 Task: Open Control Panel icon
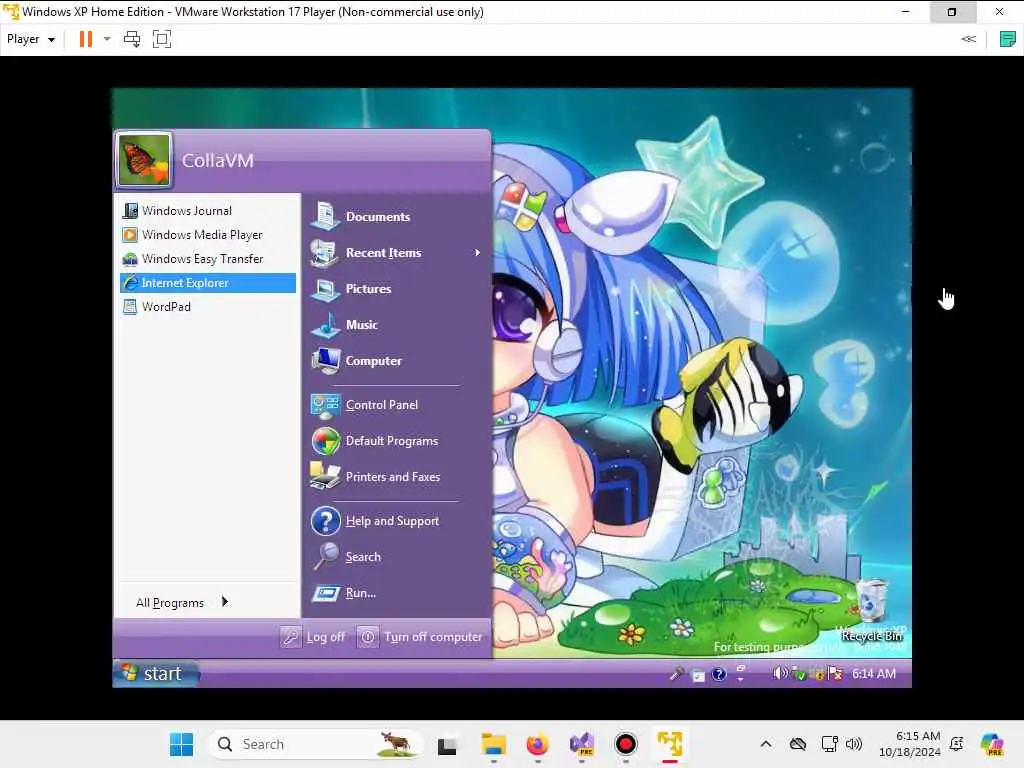(x=325, y=405)
